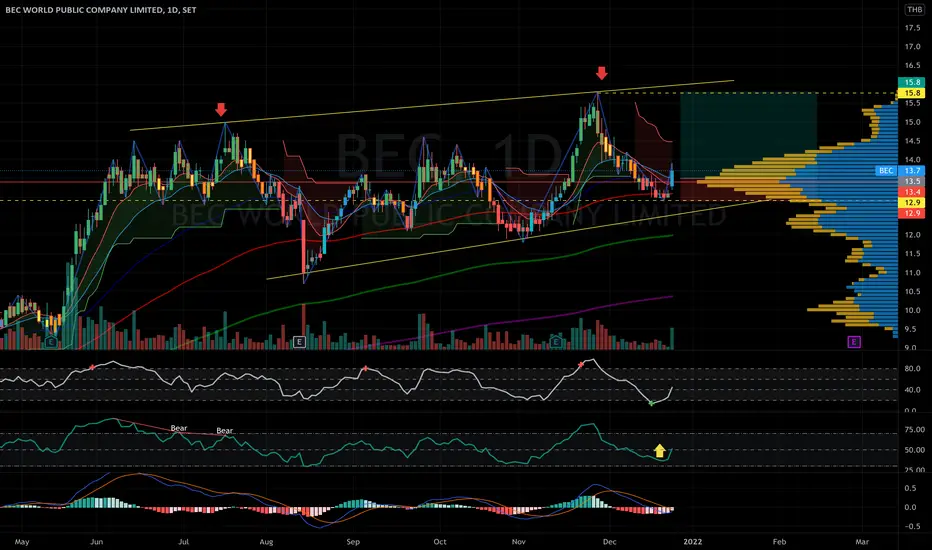Select the THB currency button
Viewport: 932px width, 550px height.
(x=914, y=10)
